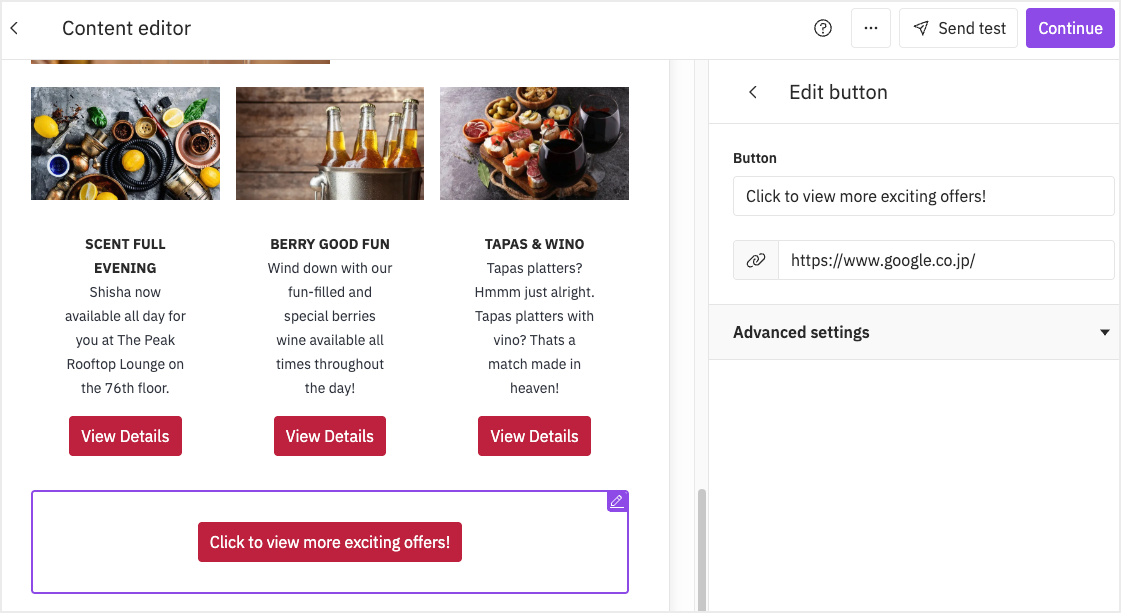Click the 'match made in' text
This screenshot has width=1121, height=613.
[534, 364]
